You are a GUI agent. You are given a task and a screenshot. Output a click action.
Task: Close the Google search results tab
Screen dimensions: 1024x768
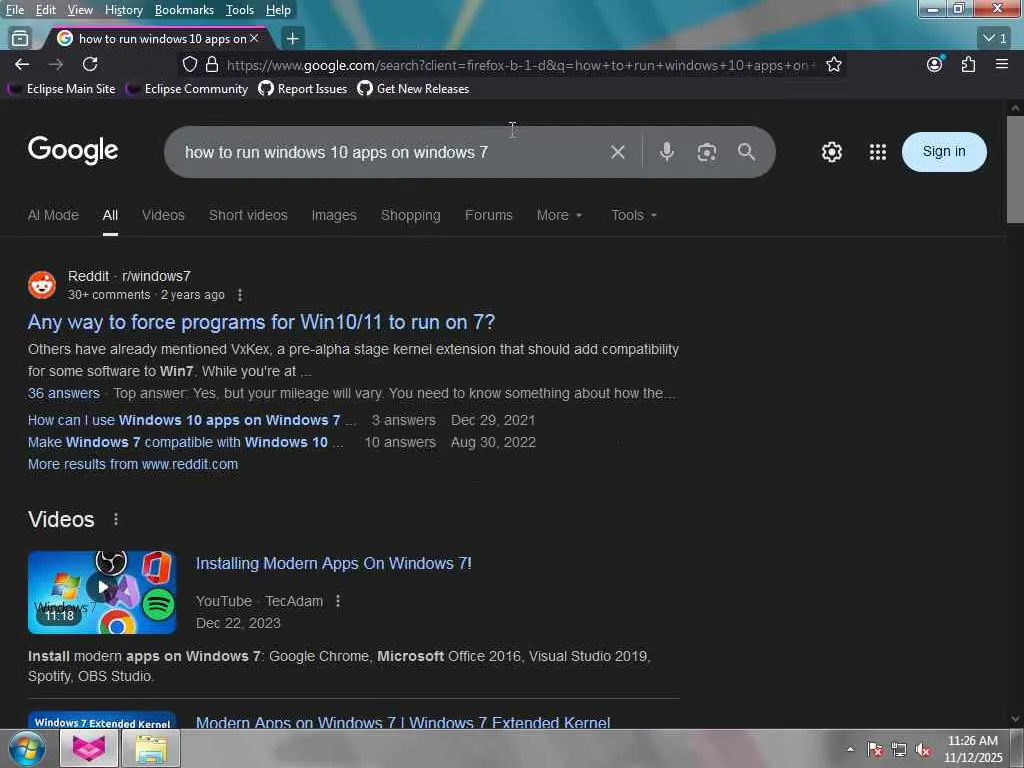pos(254,39)
